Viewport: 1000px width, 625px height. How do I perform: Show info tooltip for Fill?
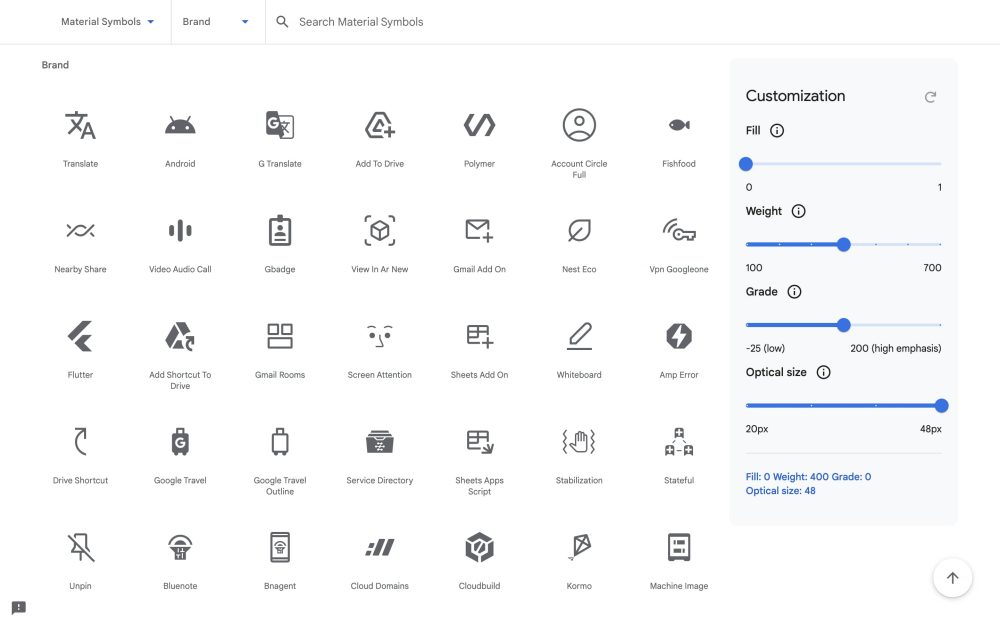777,131
